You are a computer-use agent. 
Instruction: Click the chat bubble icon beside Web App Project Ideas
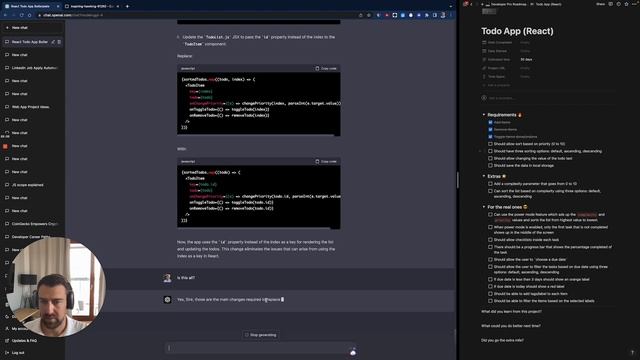click(x=7, y=107)
